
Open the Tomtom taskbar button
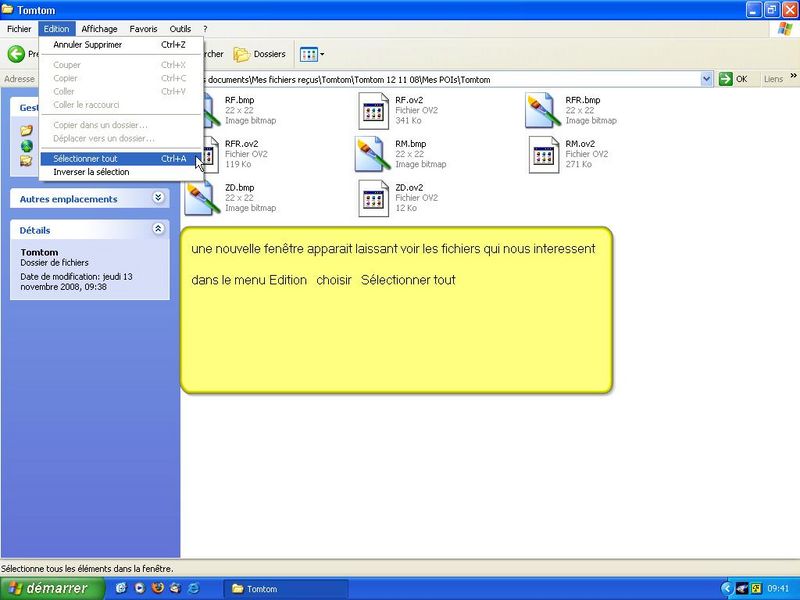(x=286, y=589)
